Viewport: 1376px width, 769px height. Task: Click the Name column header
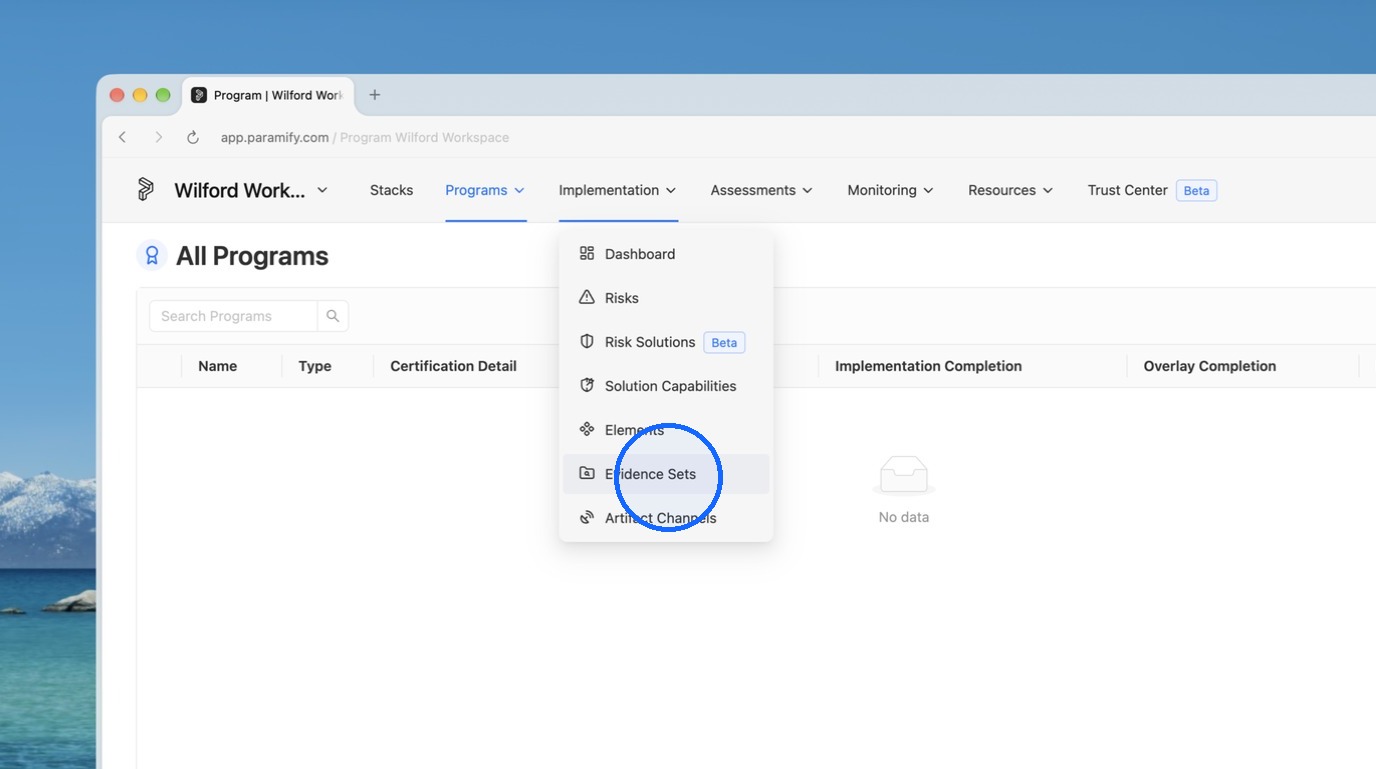coord(217,366)
